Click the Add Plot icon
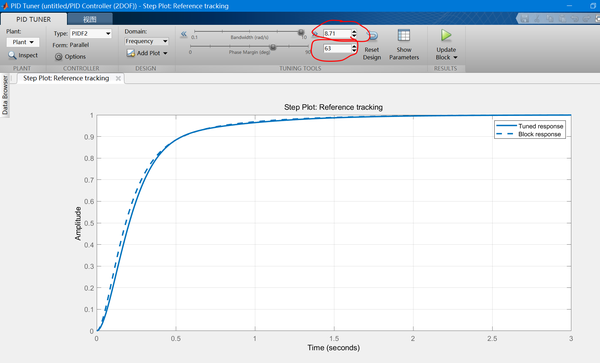Image resolution: width=600 pixels, height=363 pixels. 131,53
